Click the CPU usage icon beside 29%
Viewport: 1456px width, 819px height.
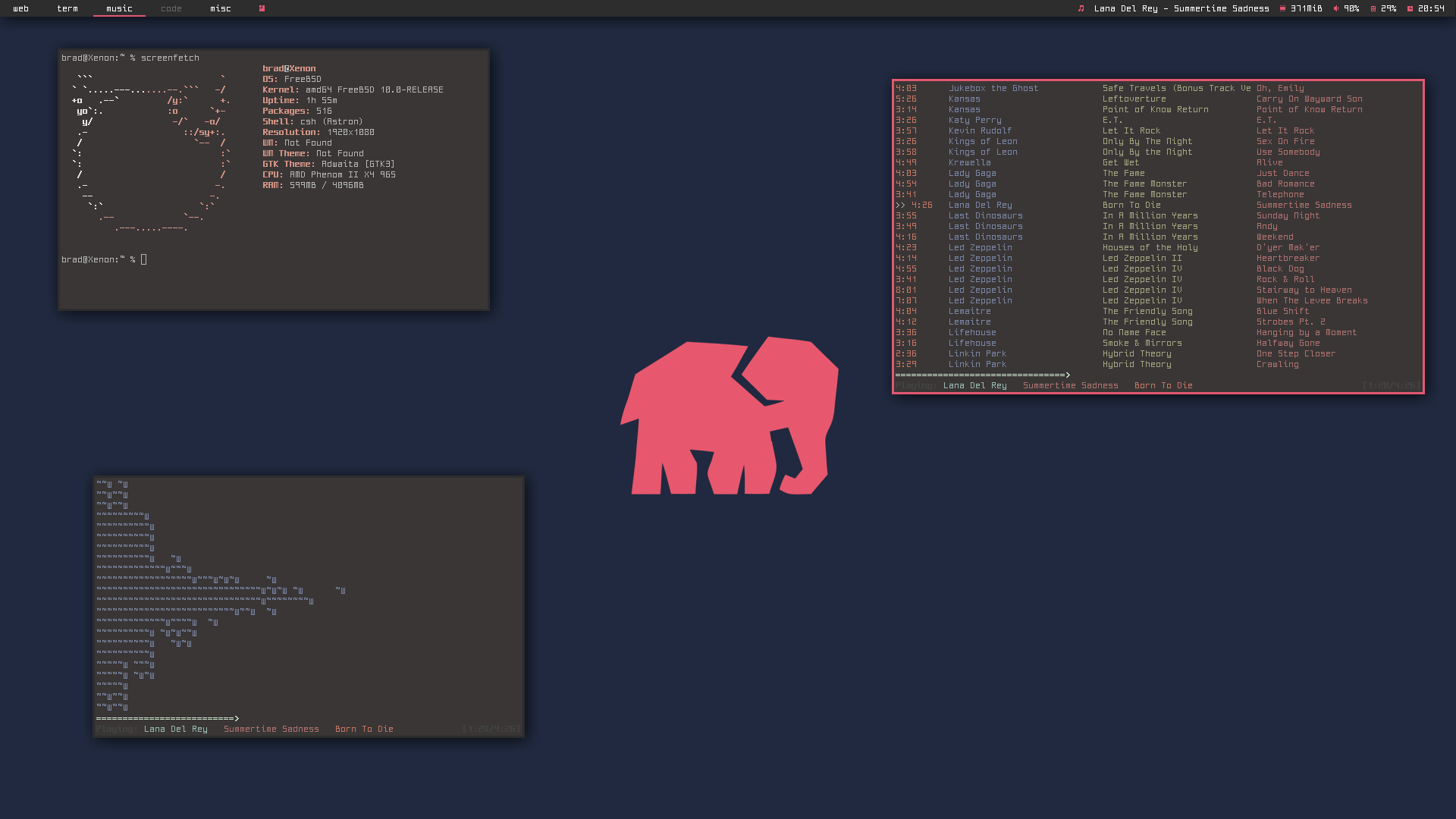tap(1373, 8)
